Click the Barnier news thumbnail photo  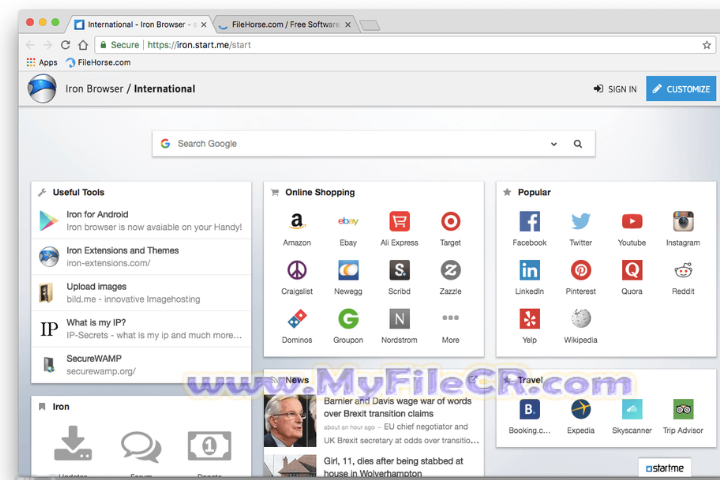click(x=290, y=421)
